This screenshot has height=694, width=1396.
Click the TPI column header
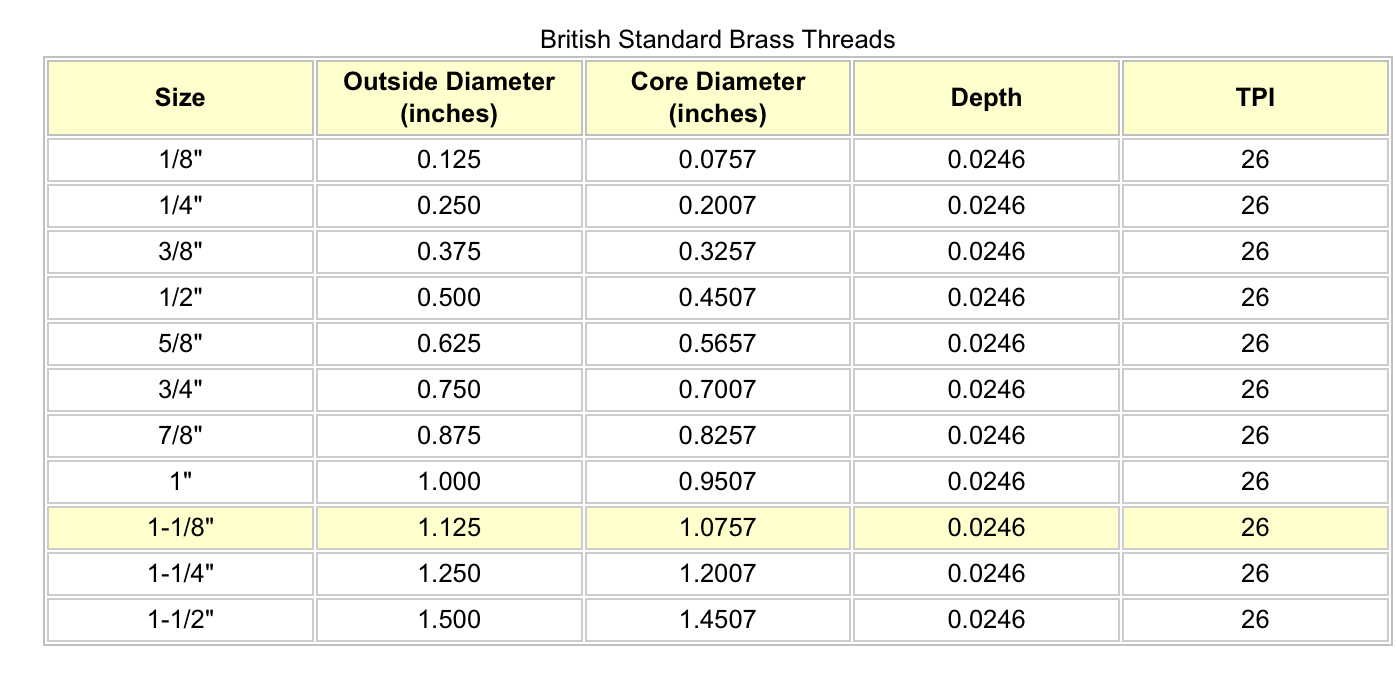click(1254, 97)
